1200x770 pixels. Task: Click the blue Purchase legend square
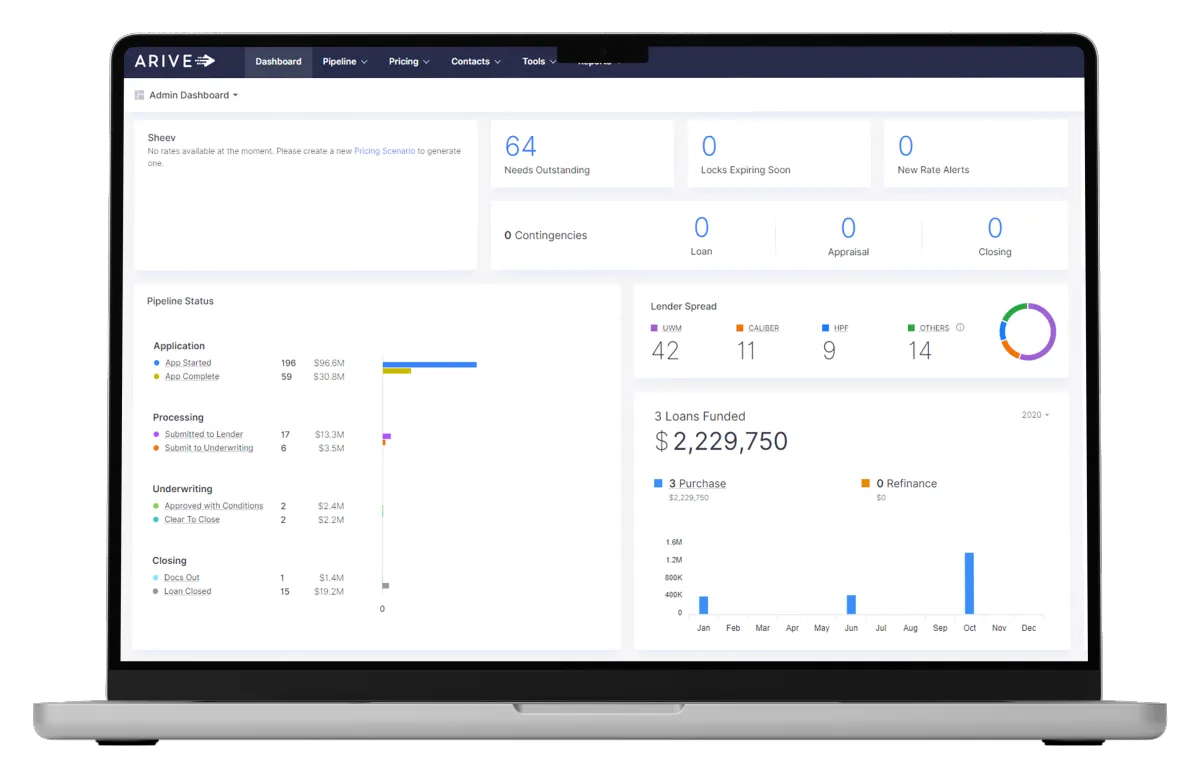[x=659, y=483]
